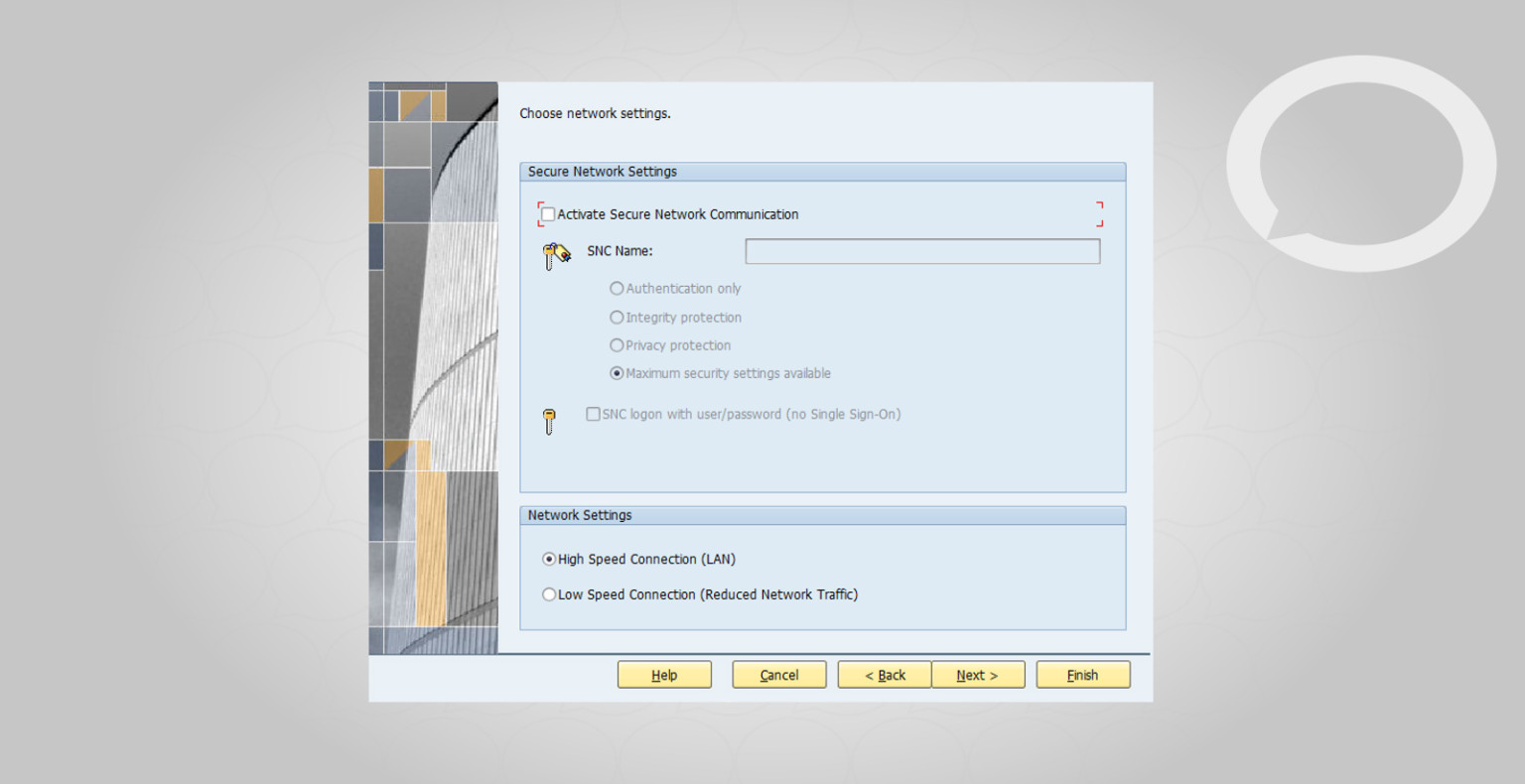Click the yellow key icon beside SNC logon

(x=549, y=422)
